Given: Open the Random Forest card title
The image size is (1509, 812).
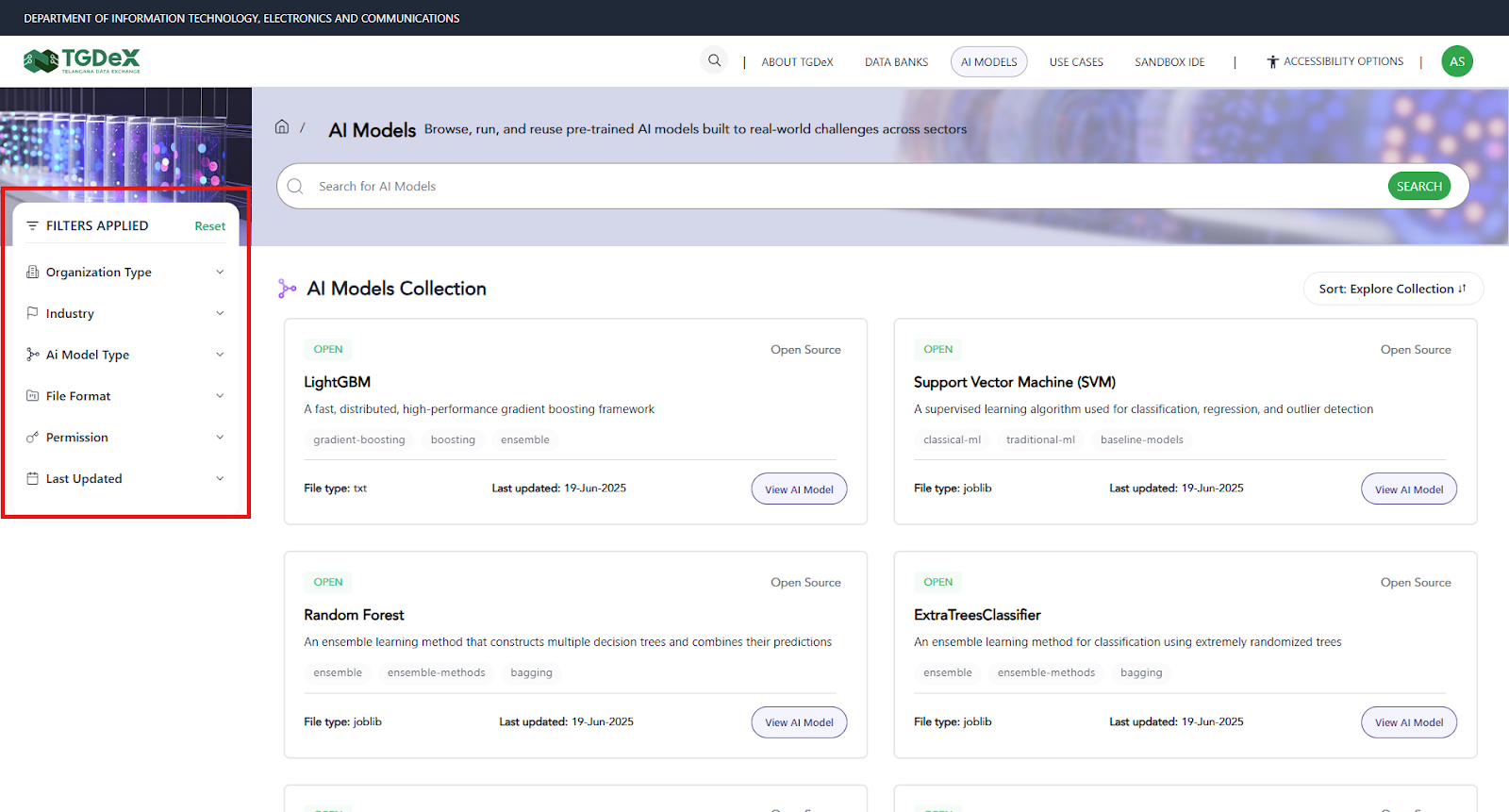Looking at the screenshot, I should tap(354, 615).
